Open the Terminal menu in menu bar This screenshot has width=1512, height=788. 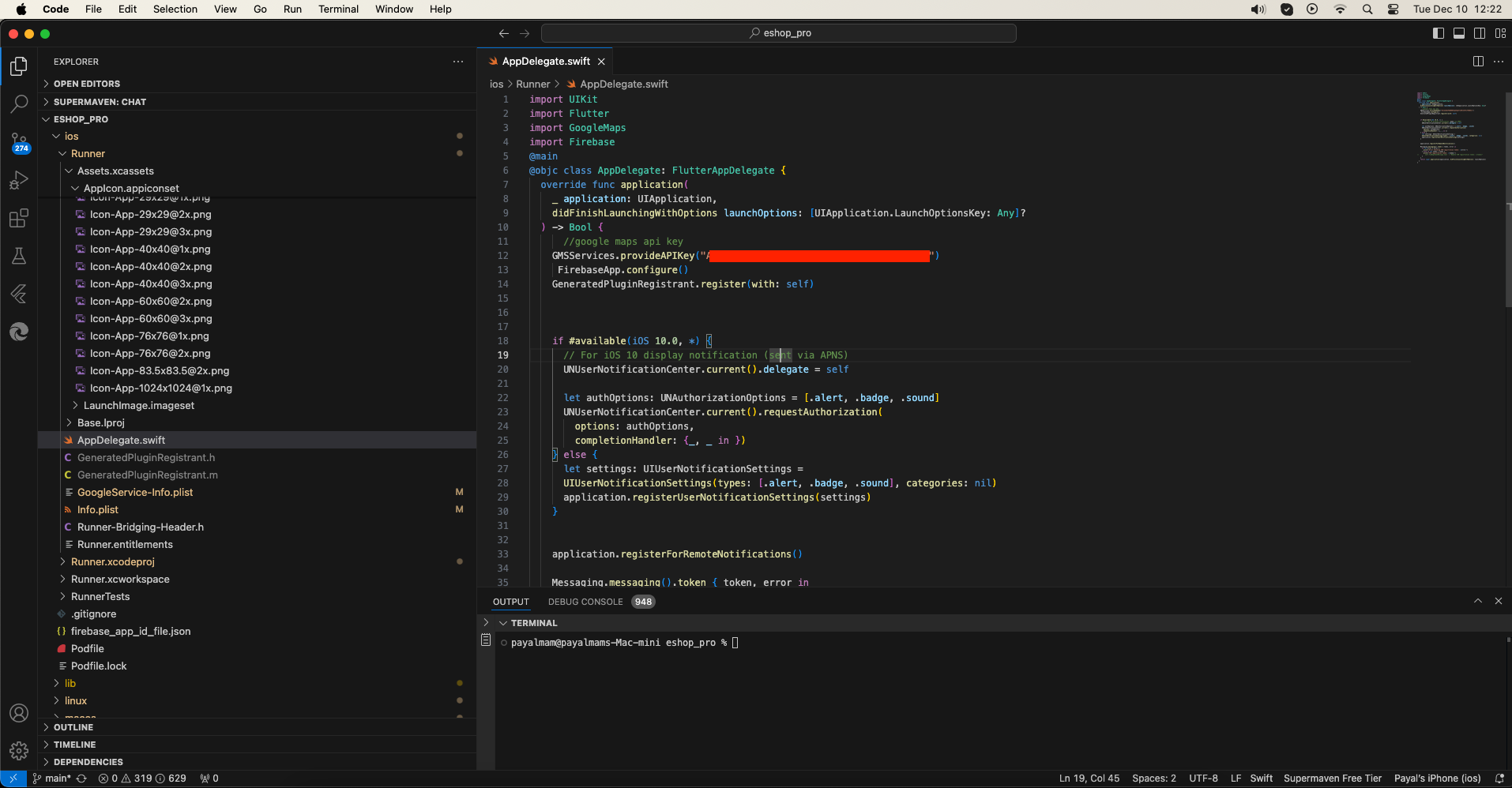(338, 9)
